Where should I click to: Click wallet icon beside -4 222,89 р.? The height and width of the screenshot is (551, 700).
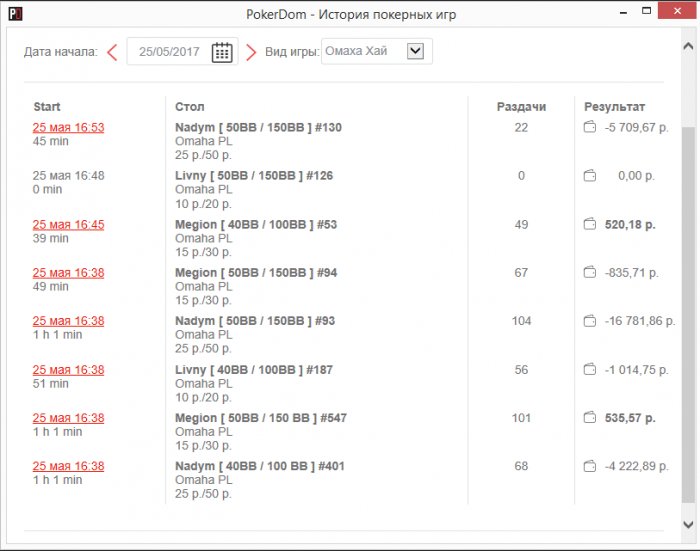pos(590,466)
